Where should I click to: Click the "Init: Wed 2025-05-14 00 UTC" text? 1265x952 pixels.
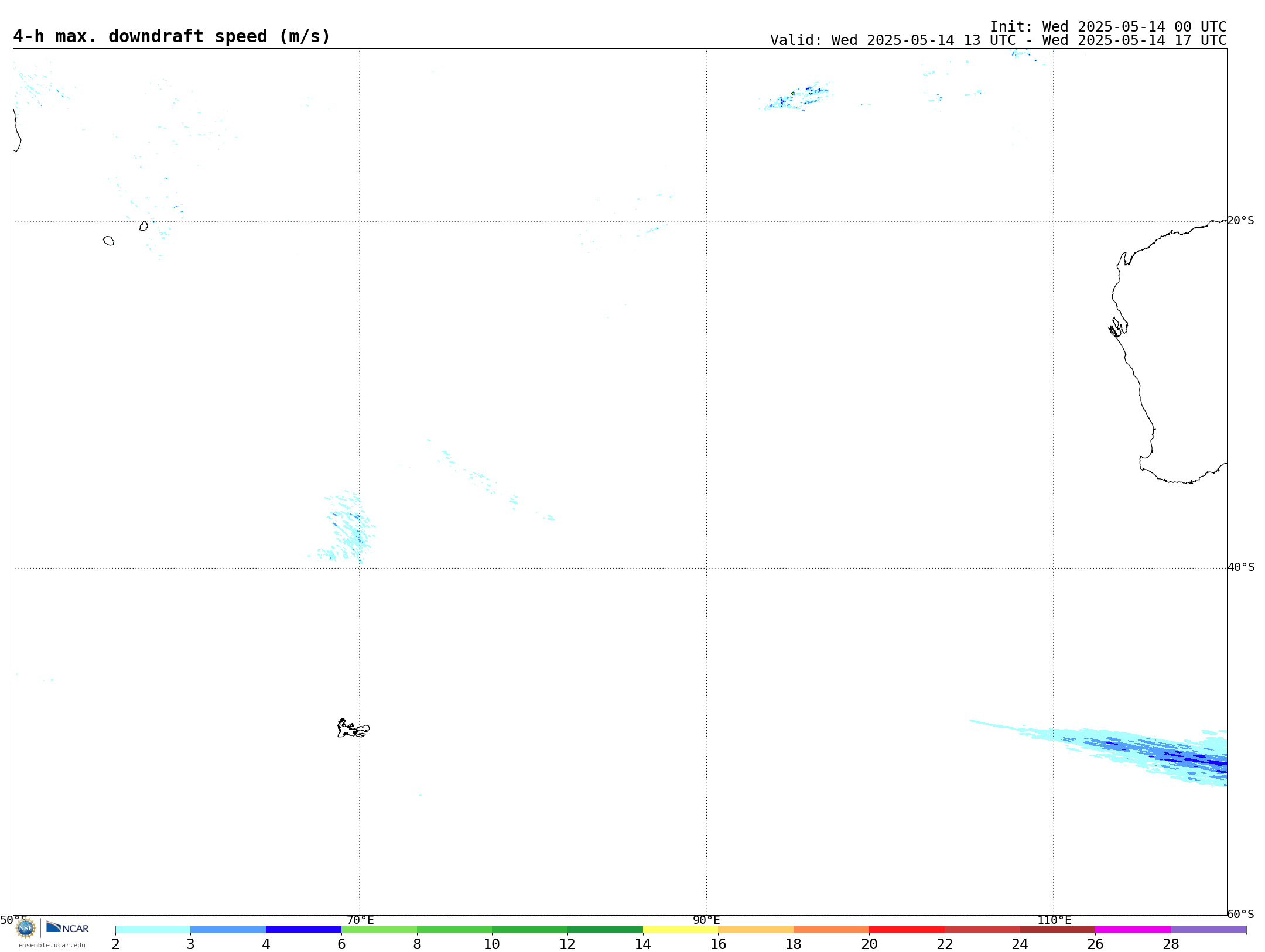click(x=1108, y=27)
